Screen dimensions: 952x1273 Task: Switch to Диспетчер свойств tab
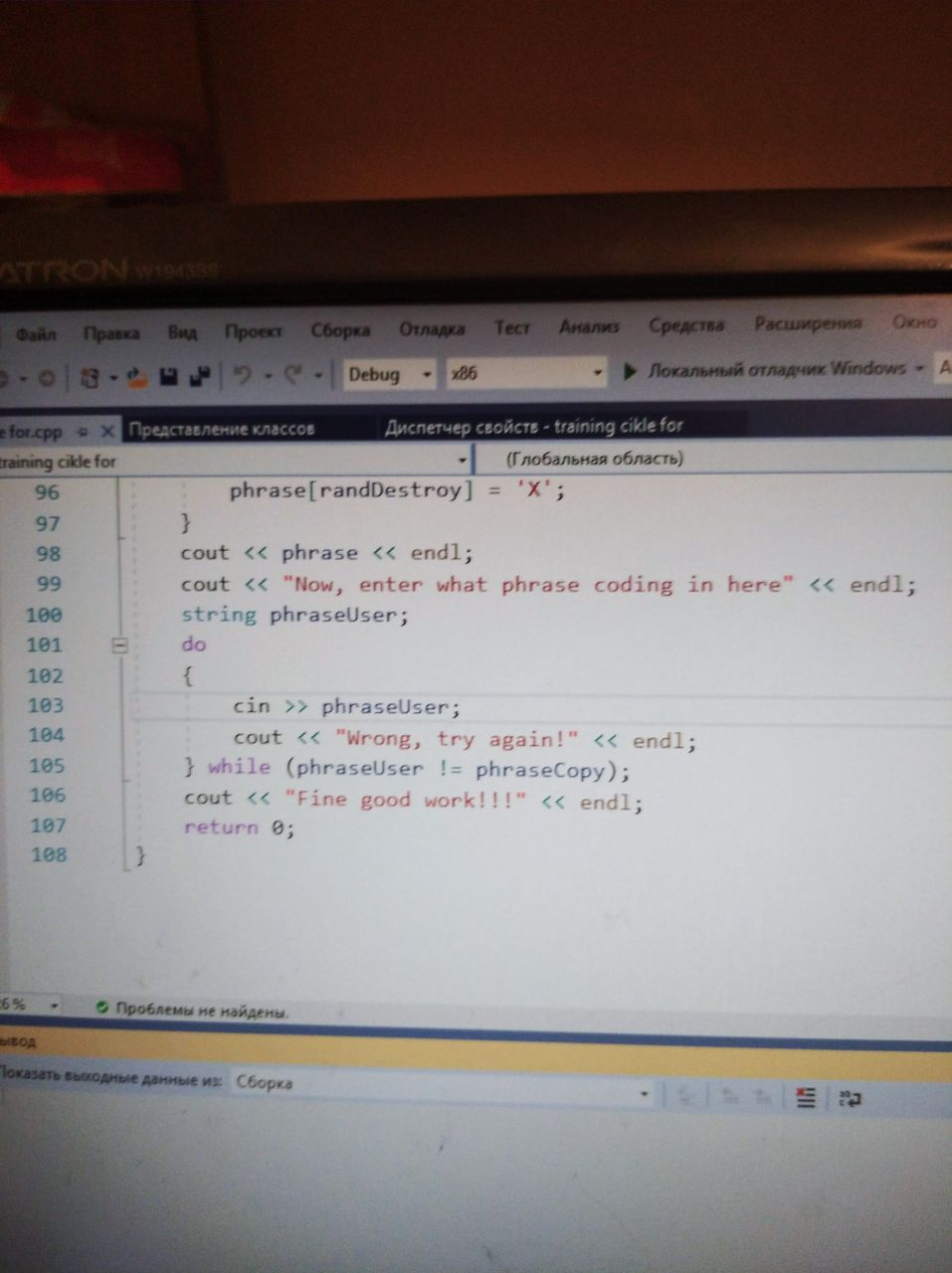click(x=533, y=427)
